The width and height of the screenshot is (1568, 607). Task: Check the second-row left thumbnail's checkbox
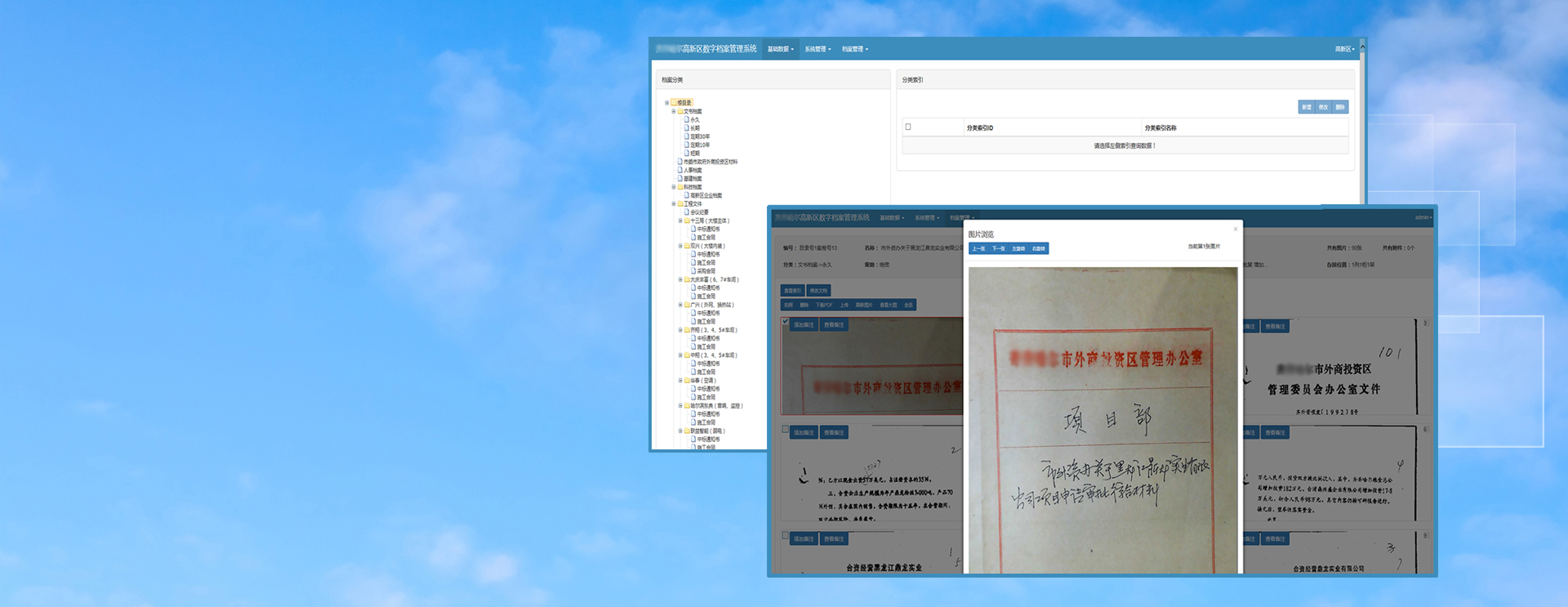(786, 429)
